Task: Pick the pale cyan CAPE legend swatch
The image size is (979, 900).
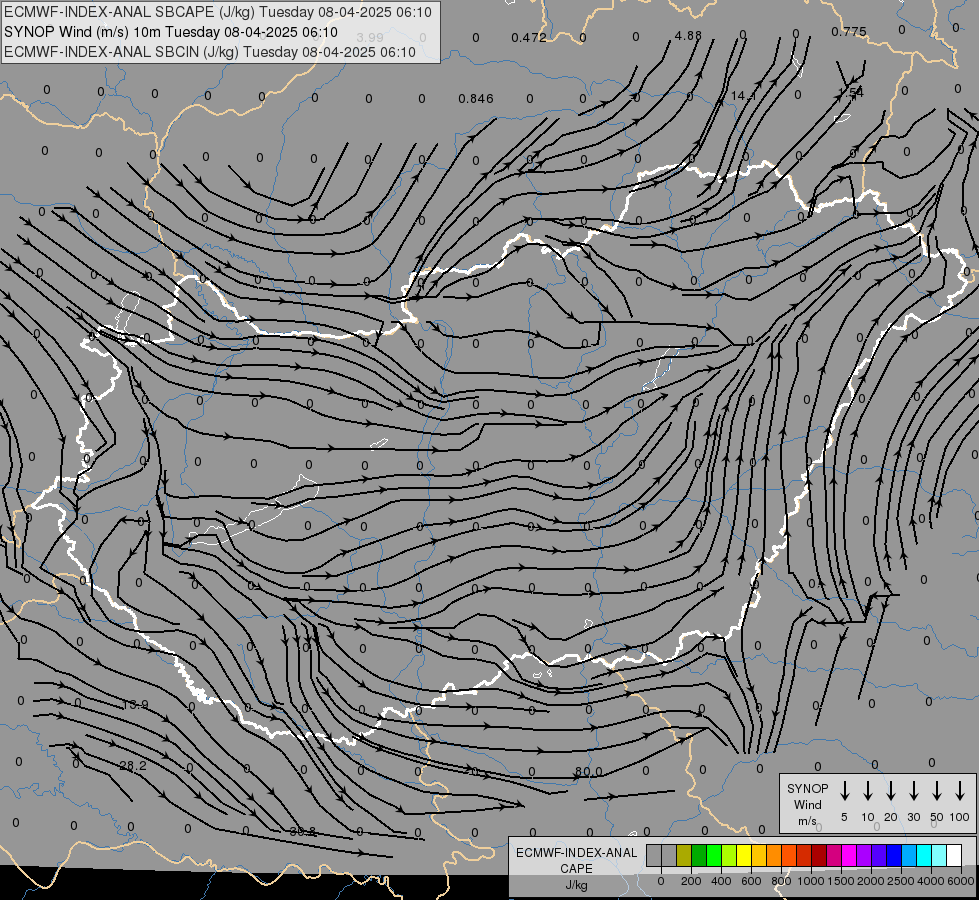Action: tap(938, 855)
